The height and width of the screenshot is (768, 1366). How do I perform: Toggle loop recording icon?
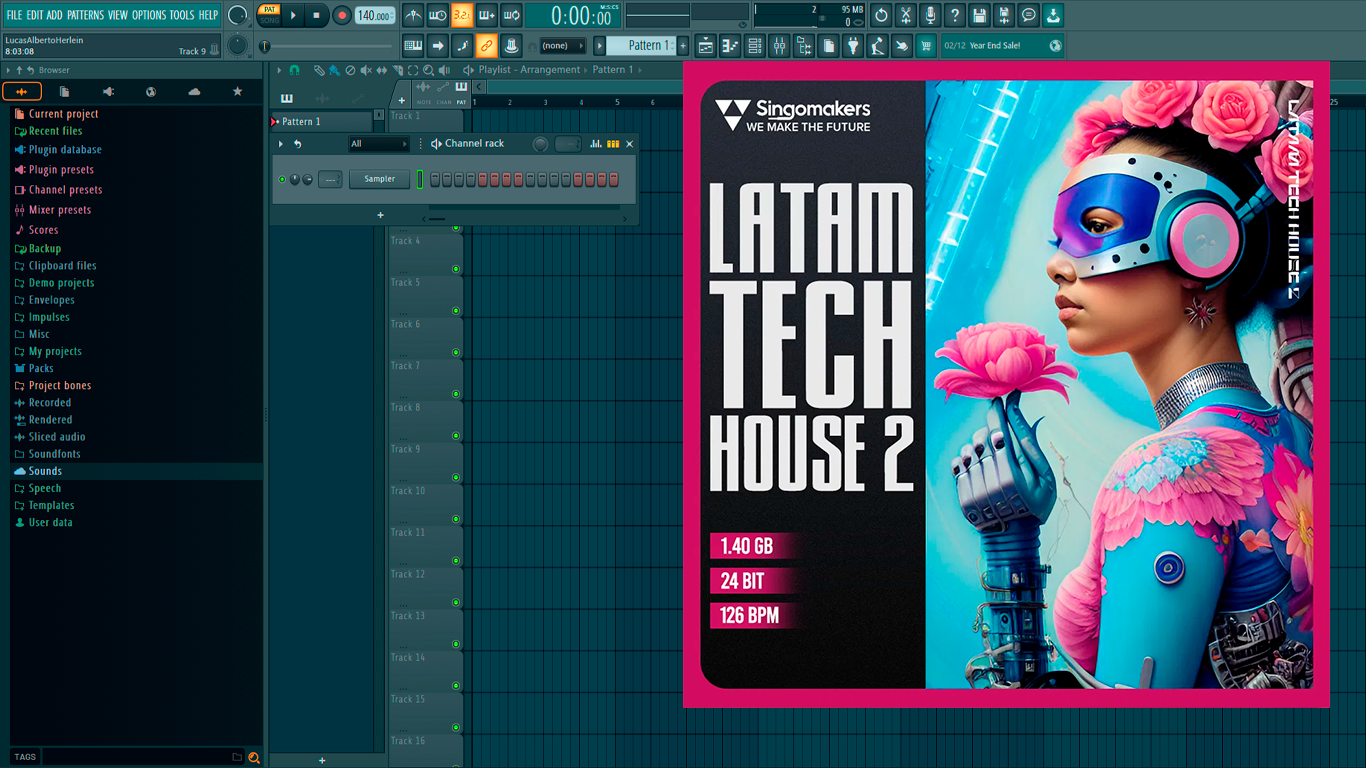511,15
